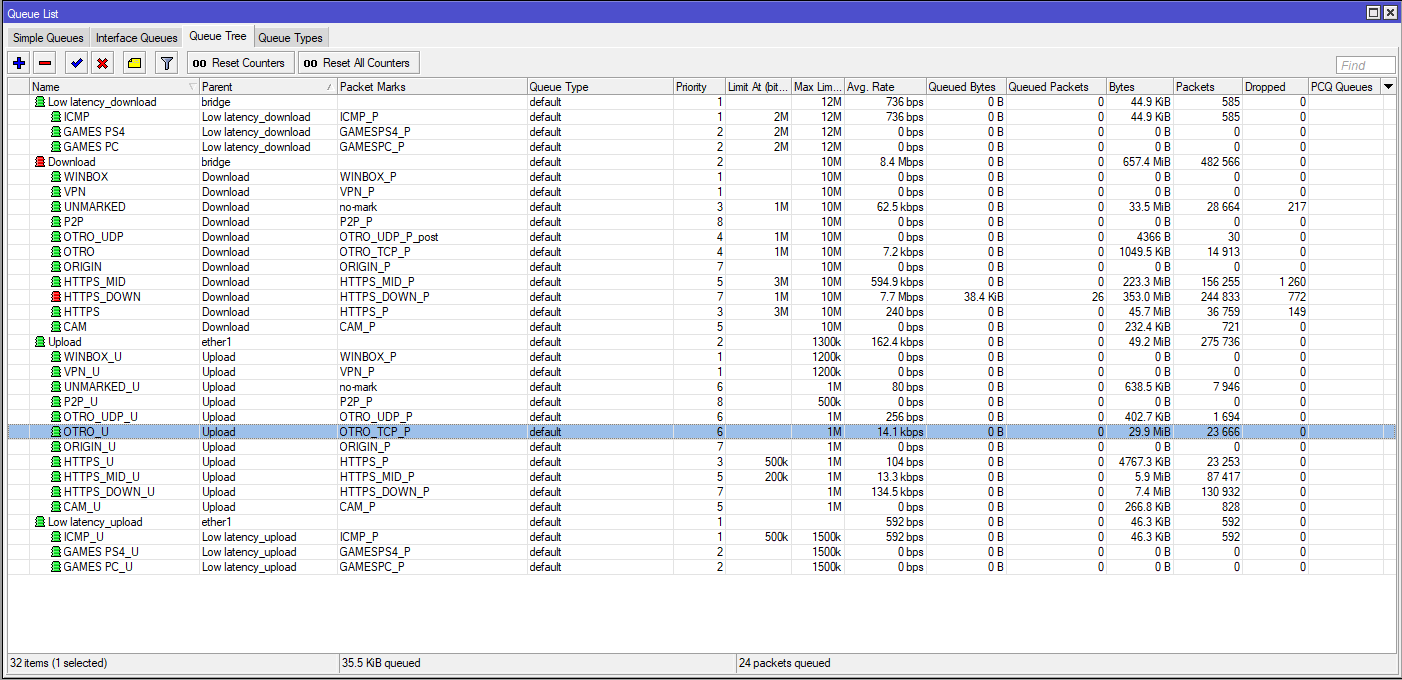Open the Queue Types tab

pyautogui.click(x=290, y=38)
